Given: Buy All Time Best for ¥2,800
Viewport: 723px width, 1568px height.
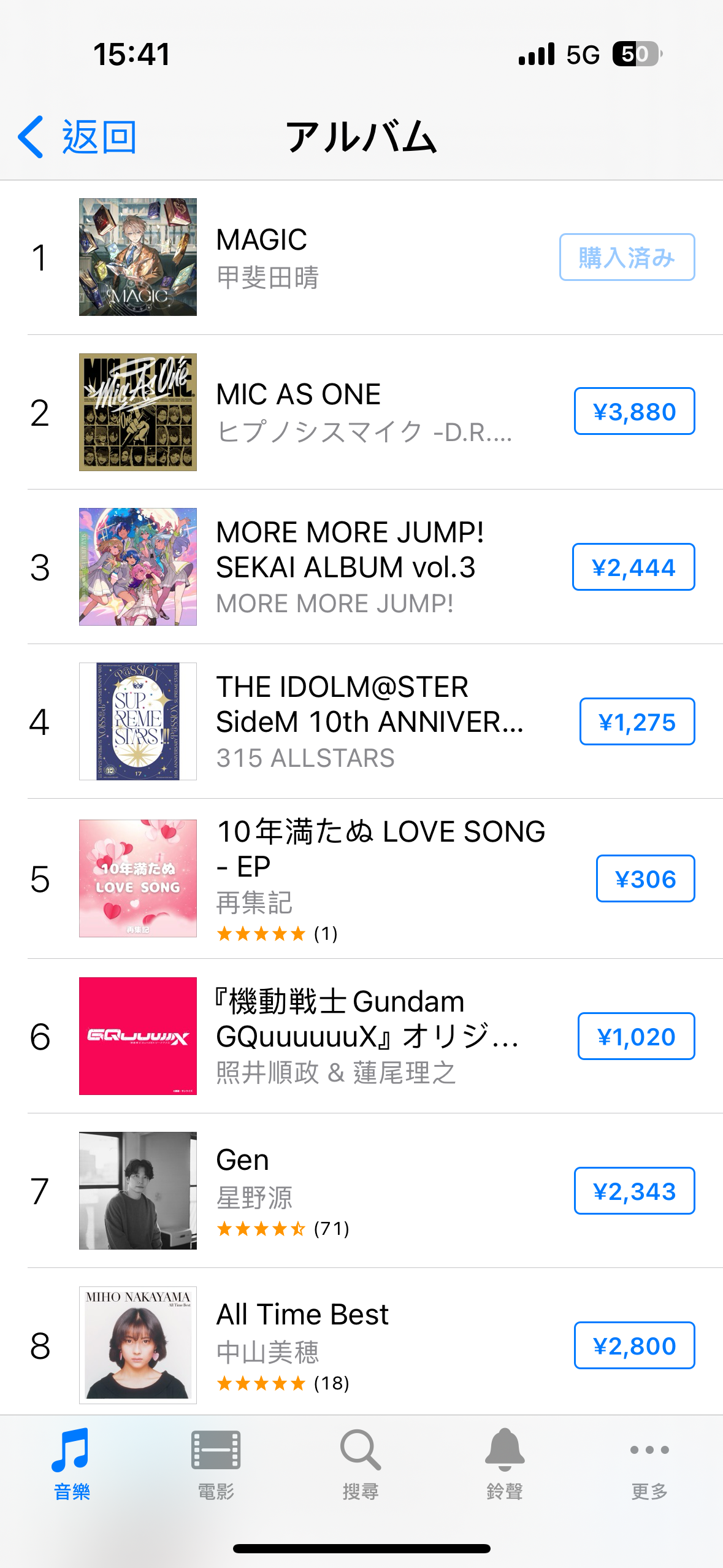Looking at the screenshot, I should [634, 1345].
